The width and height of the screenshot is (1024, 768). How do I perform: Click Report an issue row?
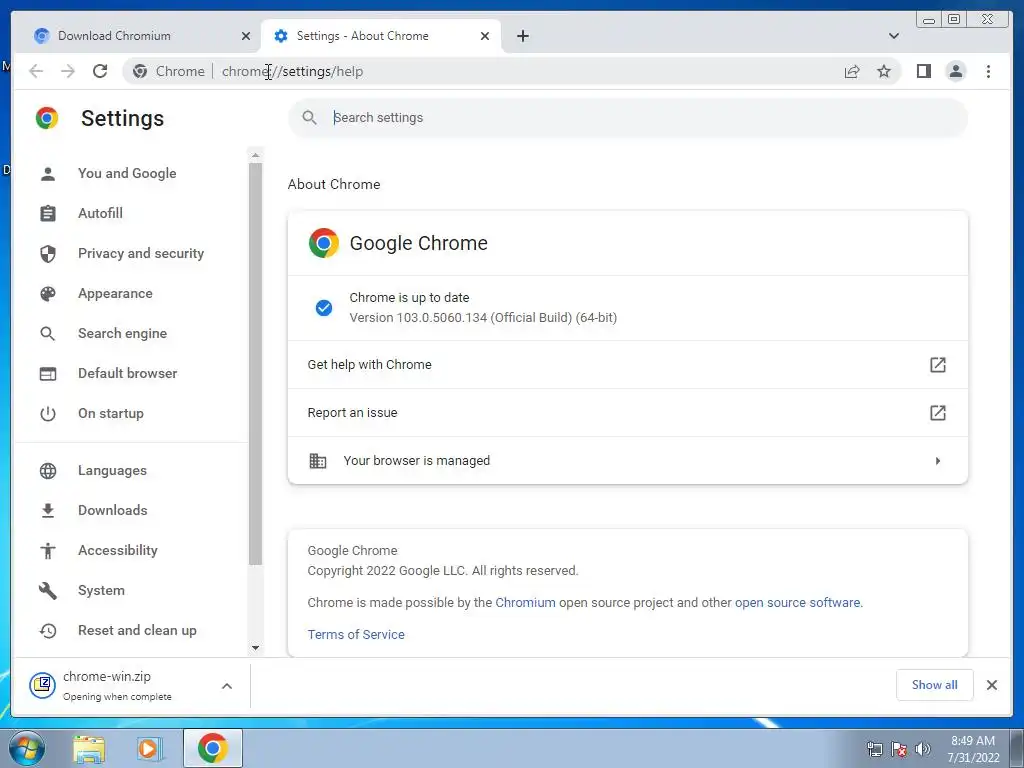628,413
